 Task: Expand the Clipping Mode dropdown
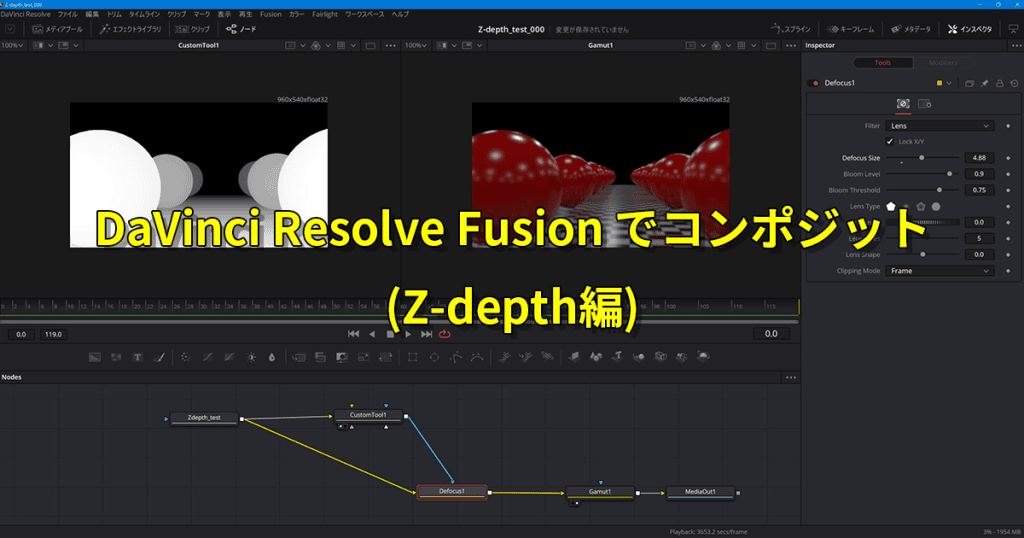click(x=940, y=271)
